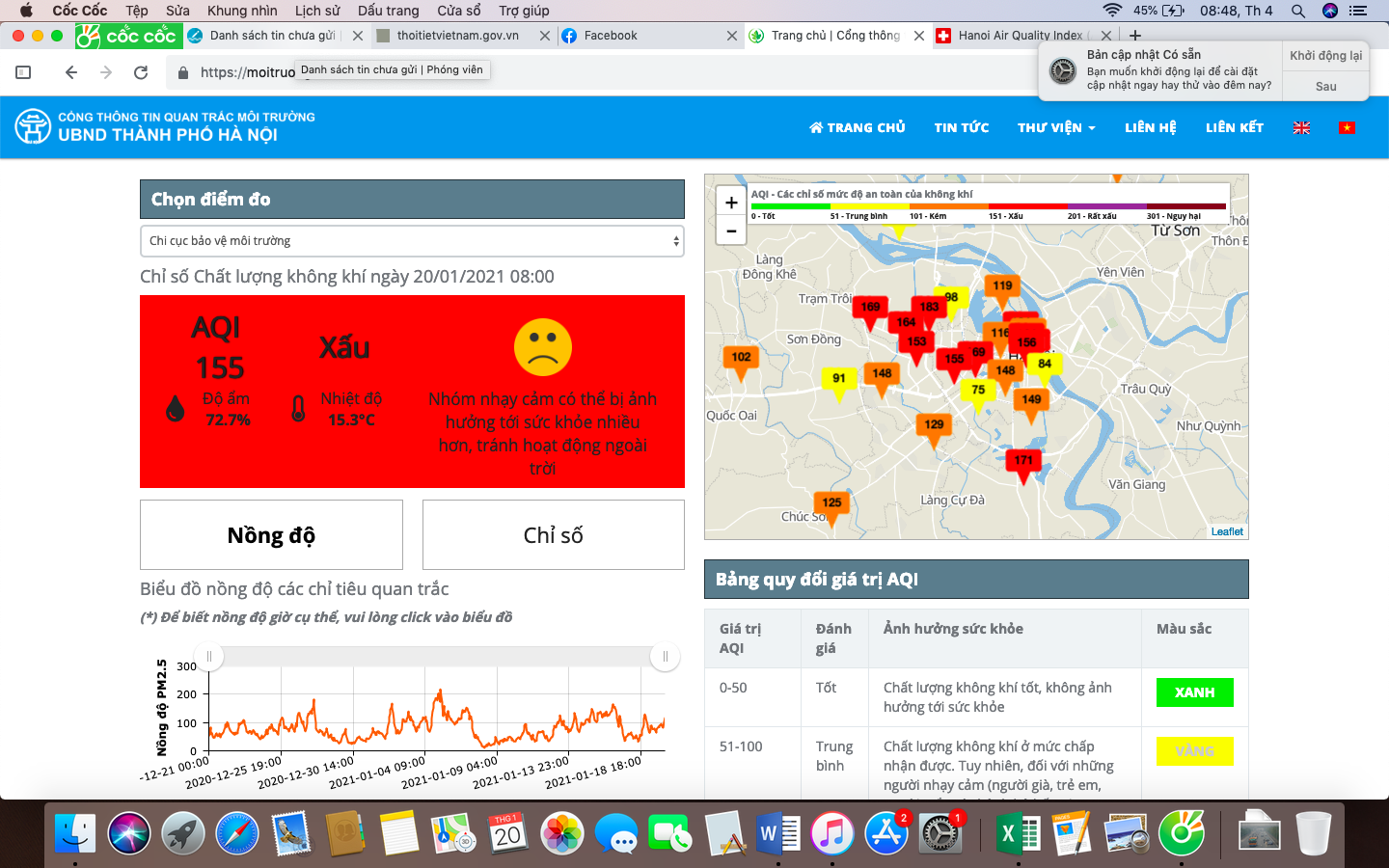
Task: Click the AQI 171 map marker
Action: (x=1023, y=462)
